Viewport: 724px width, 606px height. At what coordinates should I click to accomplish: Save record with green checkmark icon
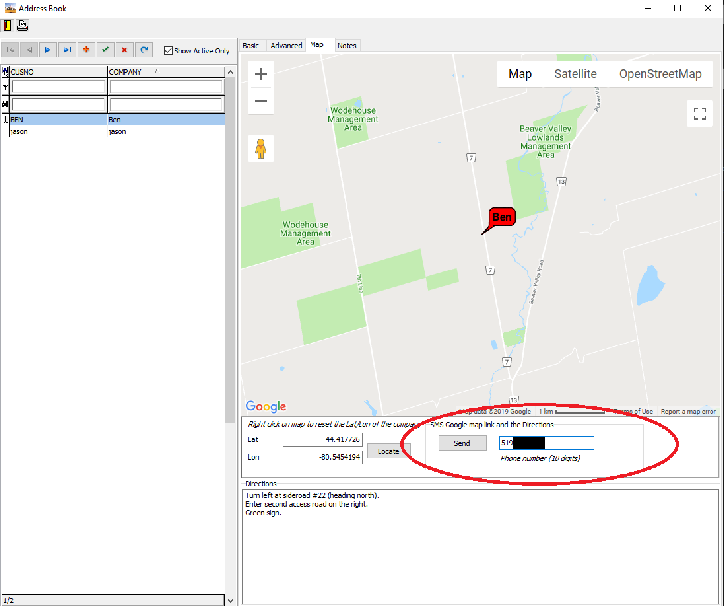click(x=105, y=50)
